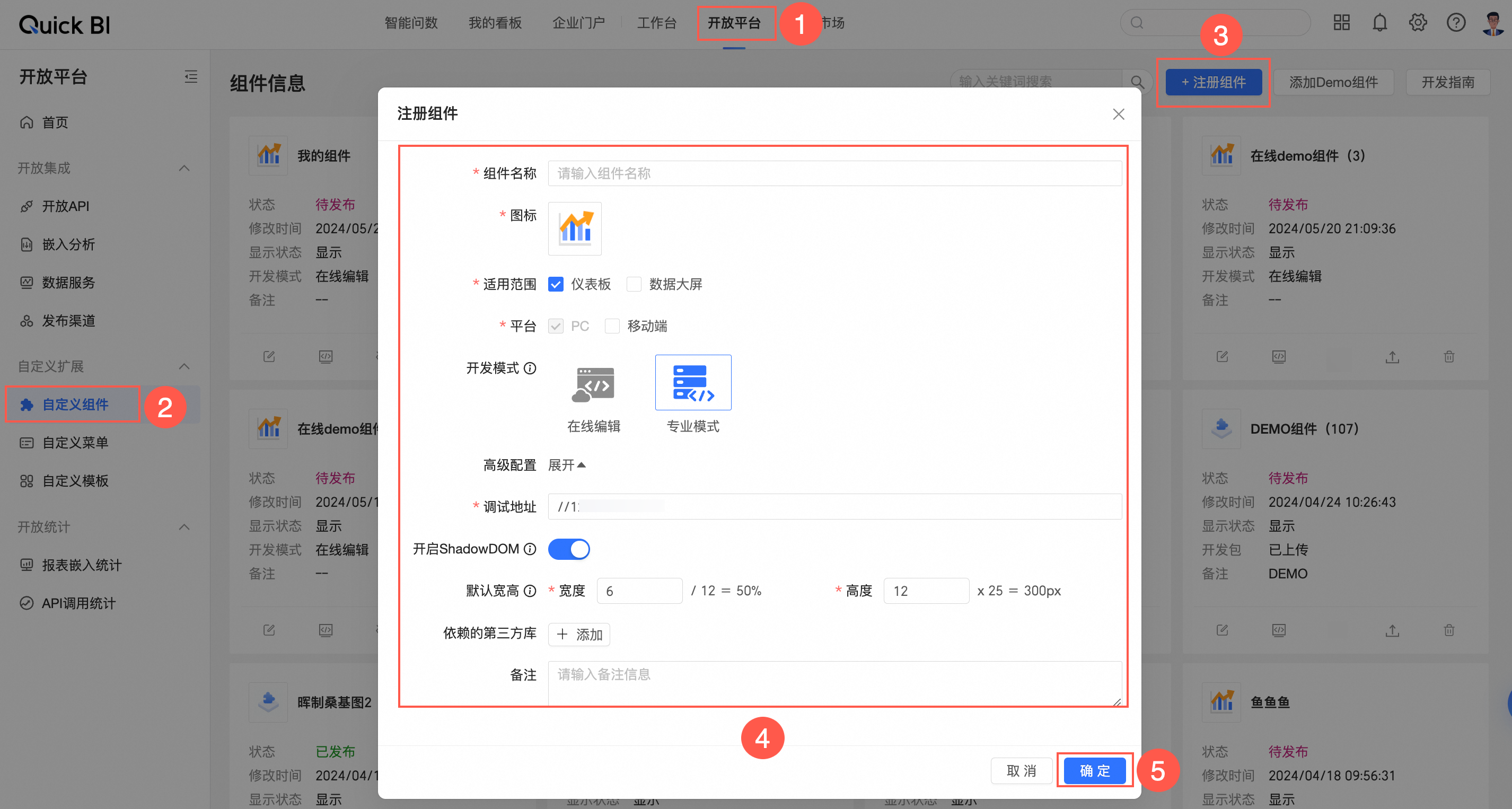Focus the 宽度 input field

click(639, 591)
